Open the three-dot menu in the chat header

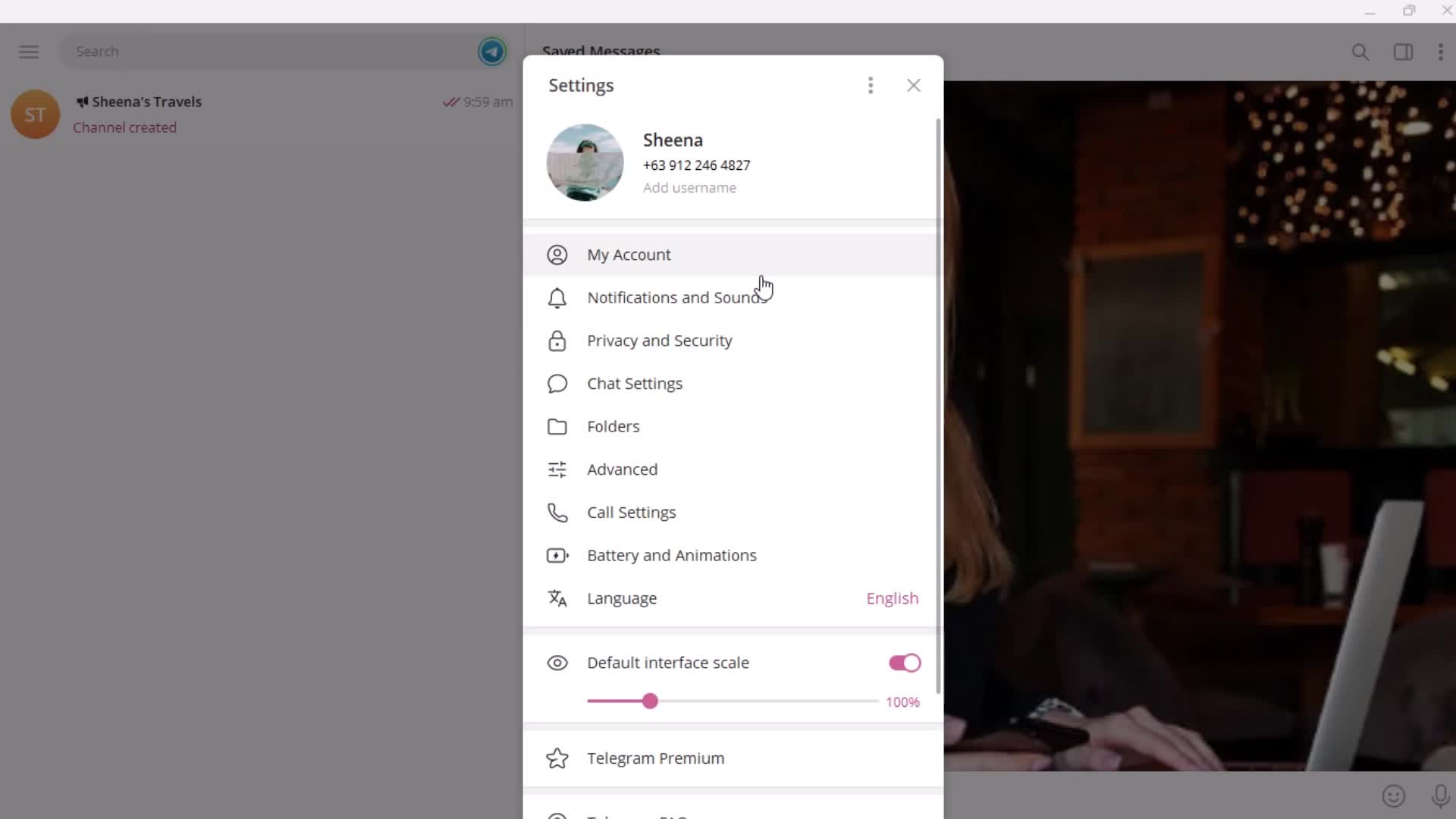pyautogui.click(x=1442, y=52)
